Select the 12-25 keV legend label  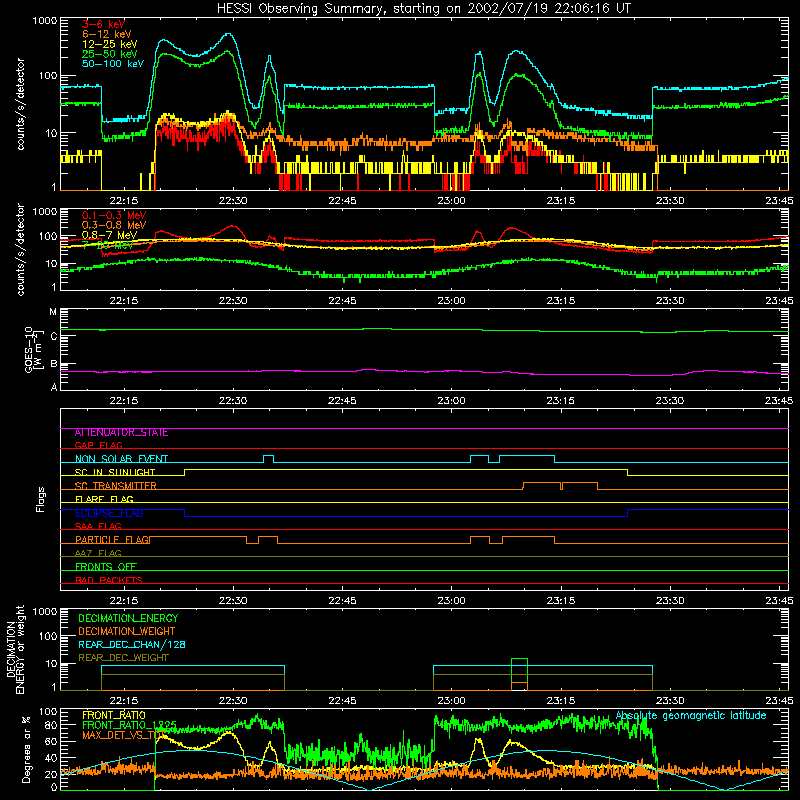[109, 44]
